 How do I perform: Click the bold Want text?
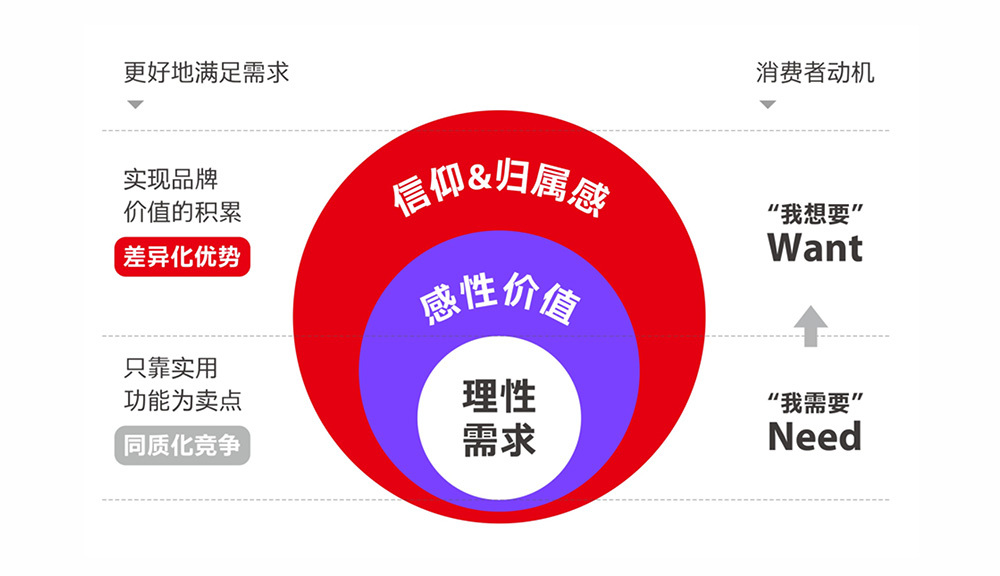tap(815, 248)
